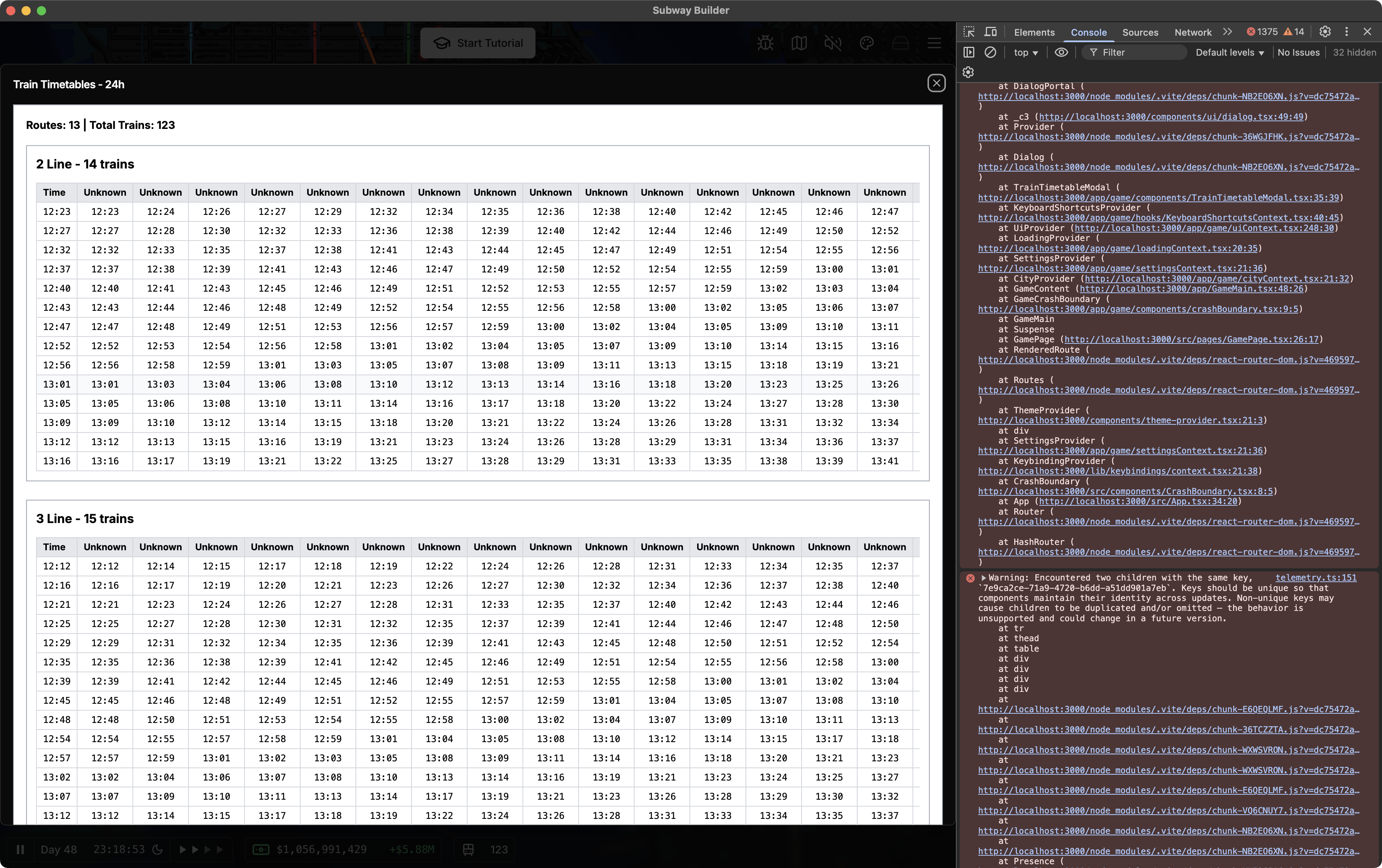1382x868 pixels.
Task: Open the hamburger menu
Action: [934, 43]
